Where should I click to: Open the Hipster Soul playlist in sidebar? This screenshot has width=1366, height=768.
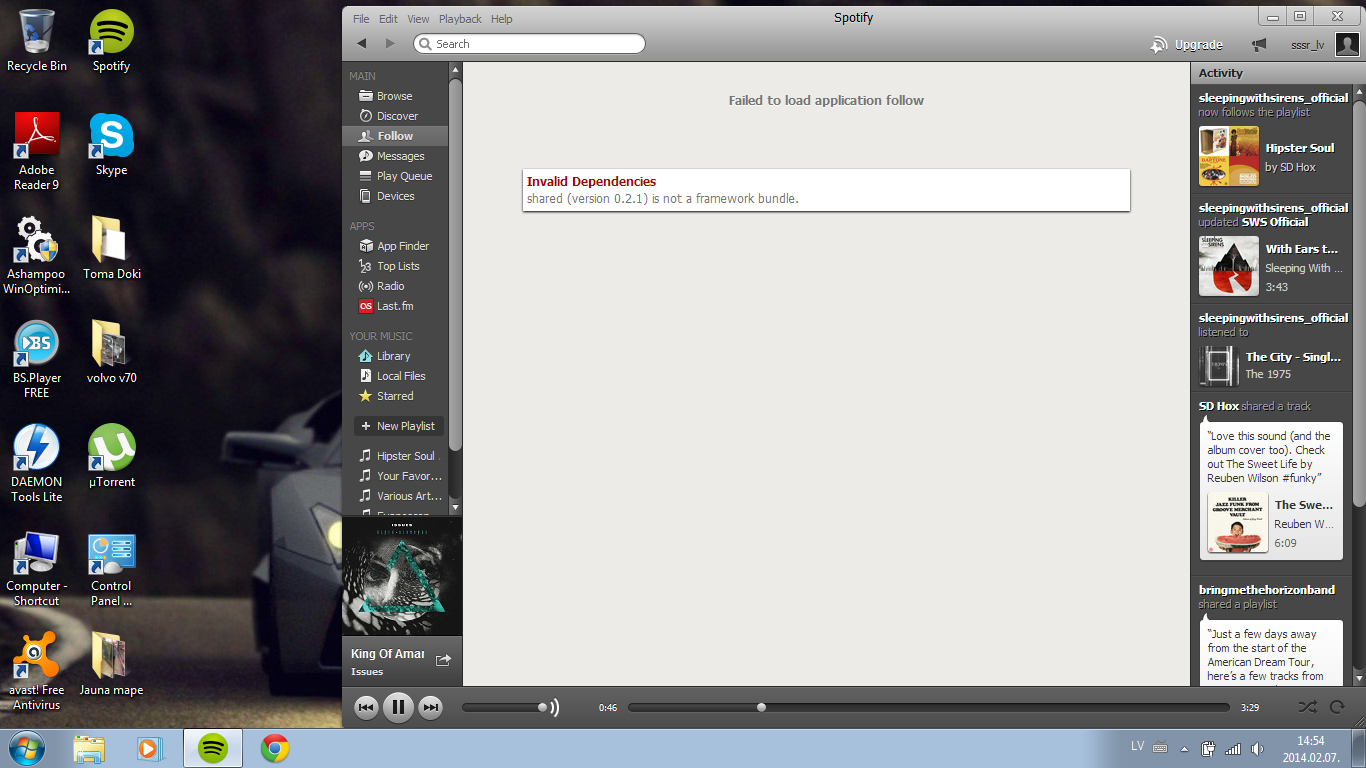tap(395, 456)
